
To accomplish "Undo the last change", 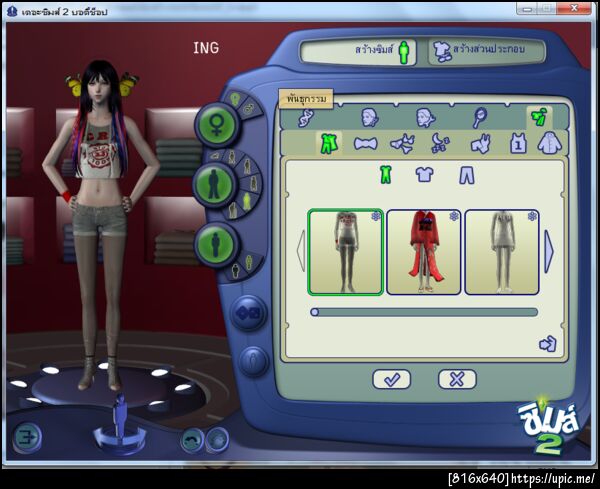I will (x=192, y=440).
